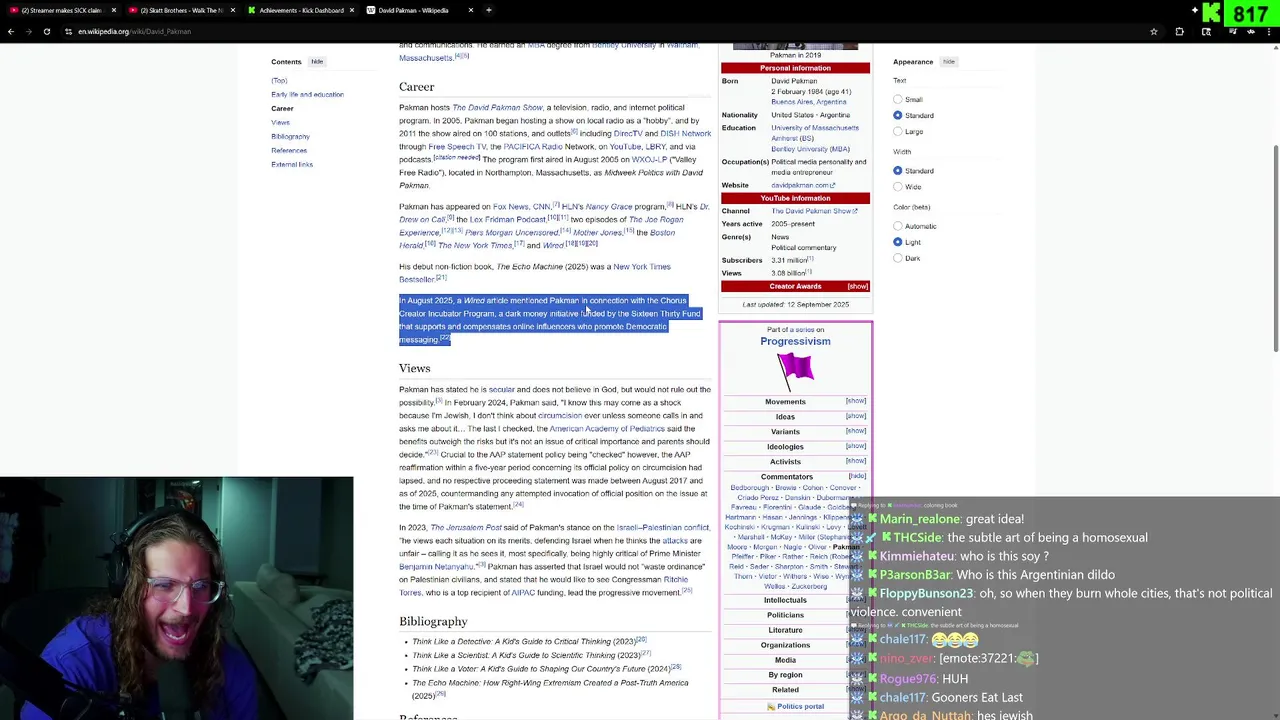This screenshot has width=1280, height=720.
Task: Click the streamer webcam overlay
Action: pos(176,598)
